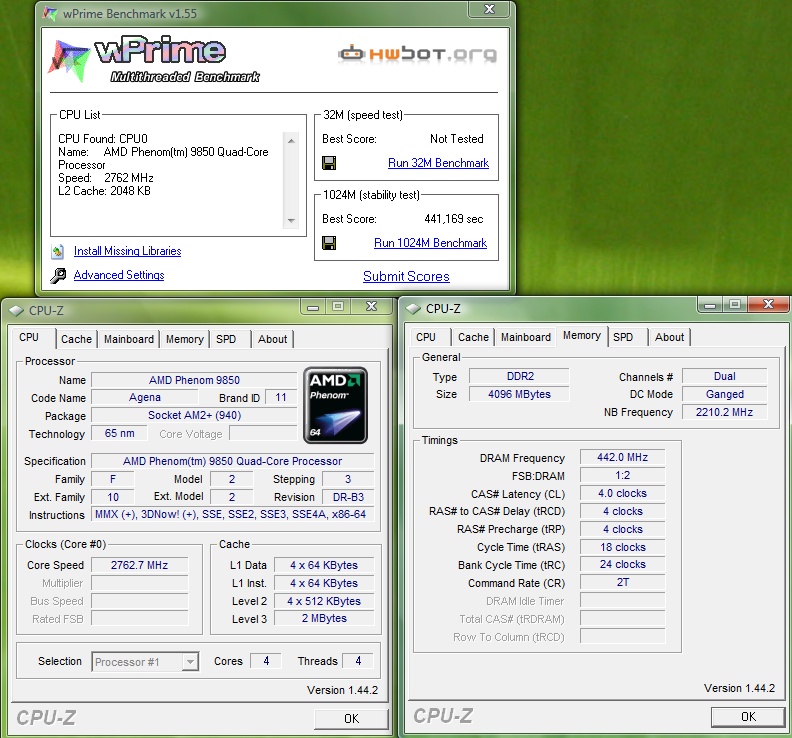Screen dimensions: 792x738
Task: Click the memory Type DDR2 value
Action: [519, 376]
